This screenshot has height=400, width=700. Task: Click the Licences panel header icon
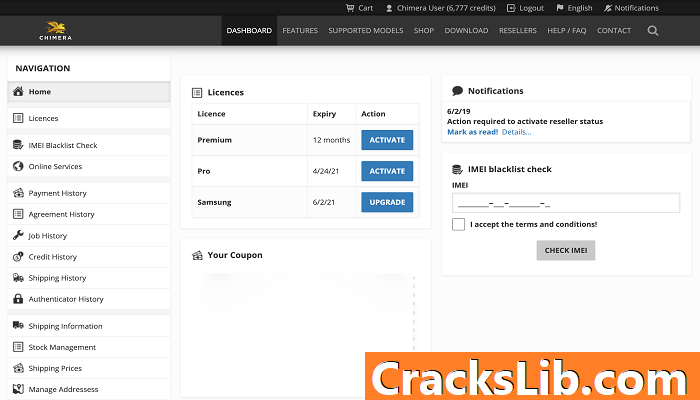[197, 92]
